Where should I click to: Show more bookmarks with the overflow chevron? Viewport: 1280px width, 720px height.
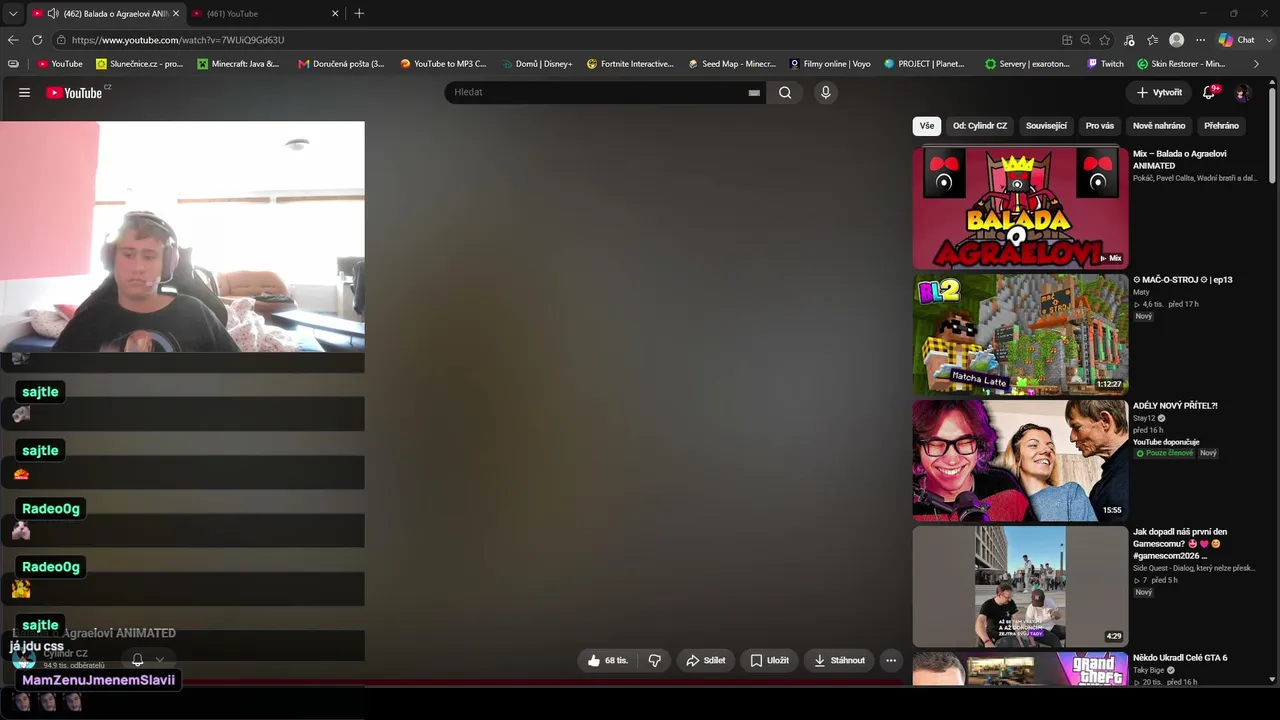(x=1257, y=64)
